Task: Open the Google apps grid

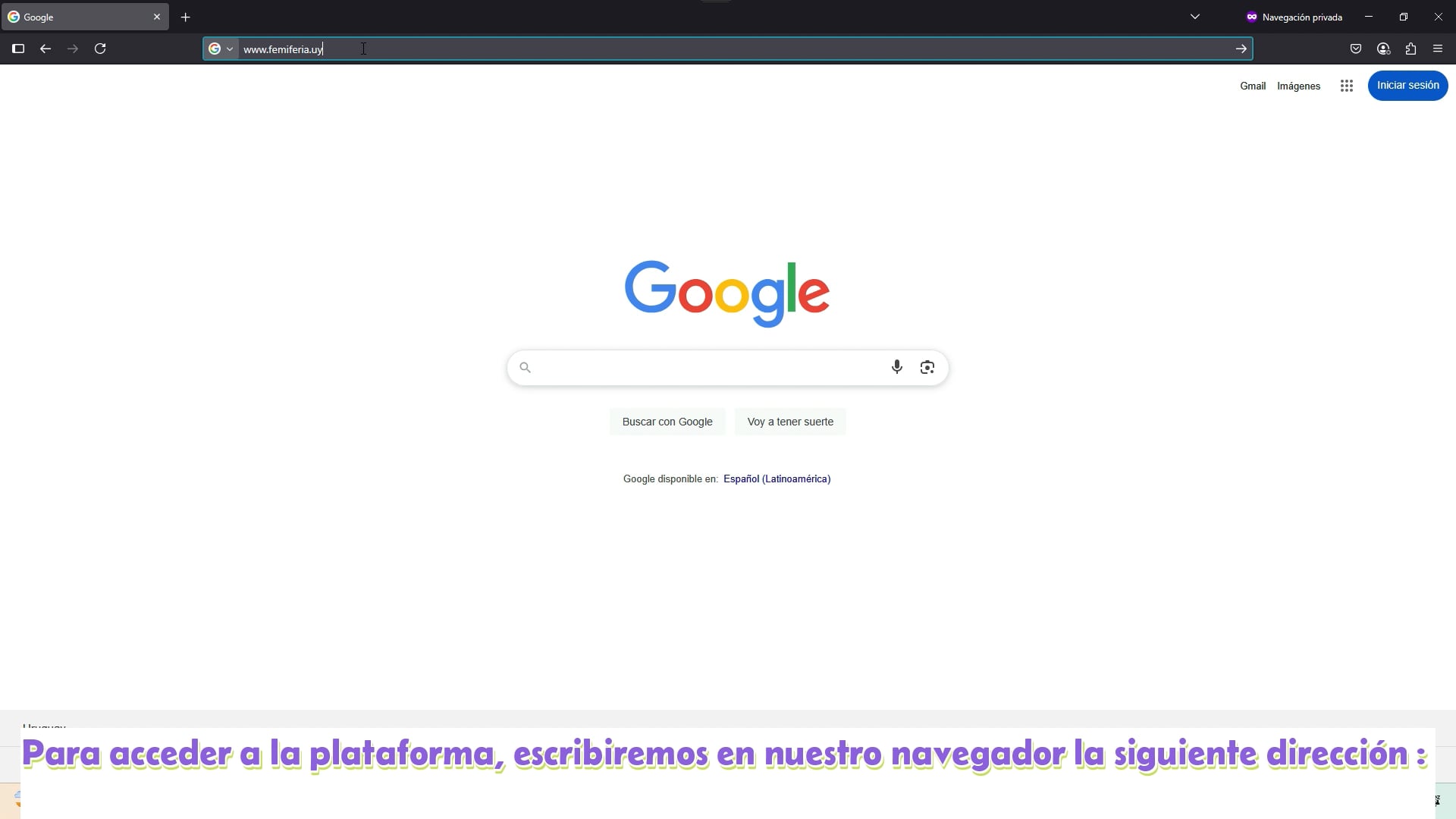Action: click(x=1346, y=86)
